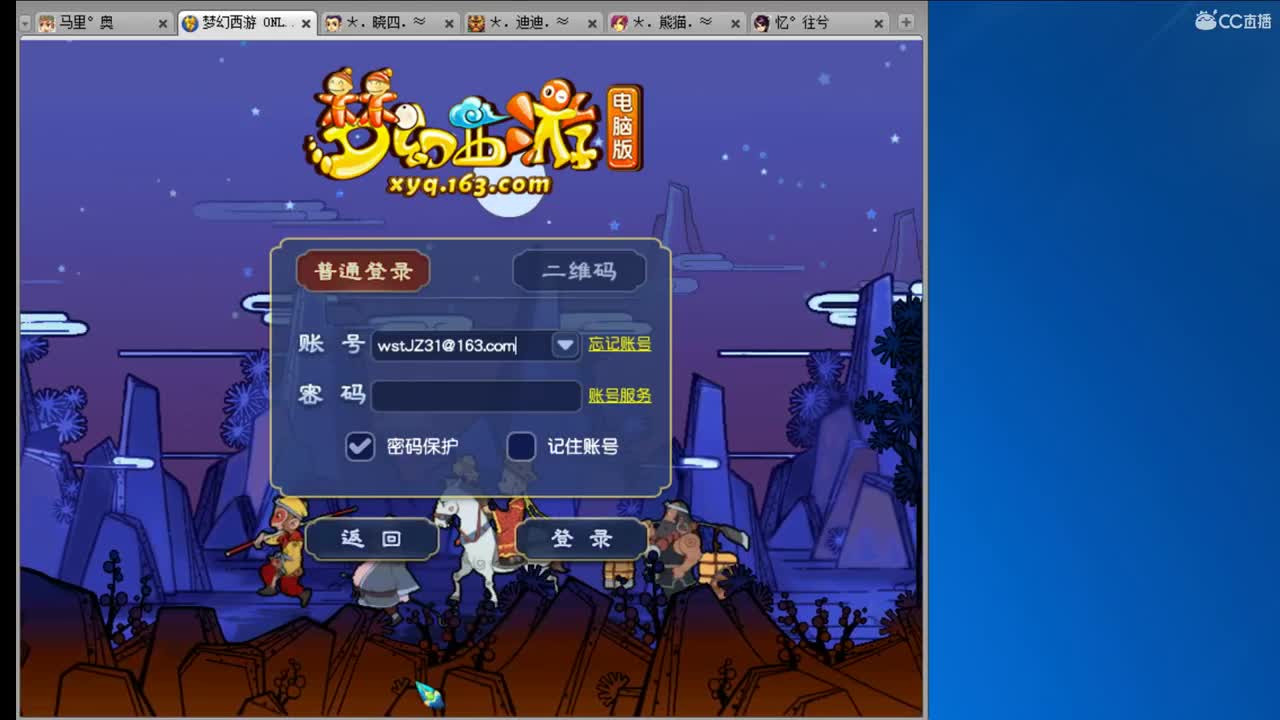Select the 梦幻西游 ONL.. tab
Image resolution: width=1280 pixels, height=720 pixels.
pyautogui.click(x=247, y=22)
